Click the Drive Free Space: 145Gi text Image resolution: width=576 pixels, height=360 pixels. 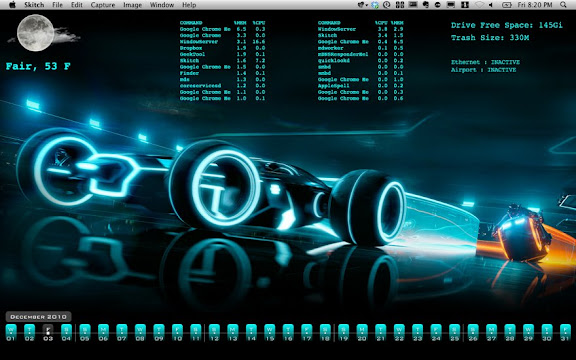[x=507, y=25]
